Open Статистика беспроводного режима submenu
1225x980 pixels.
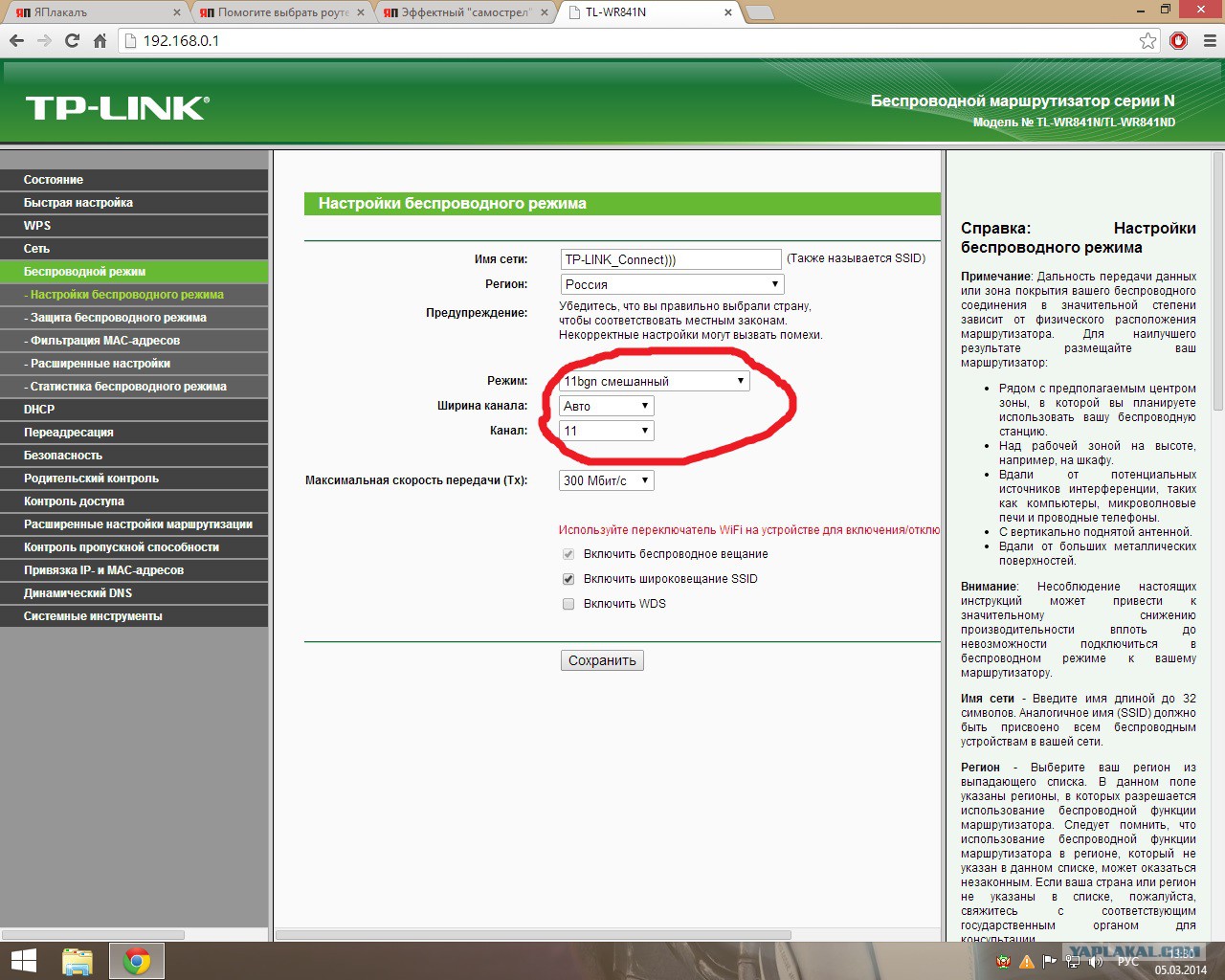(x=134, y=387)
